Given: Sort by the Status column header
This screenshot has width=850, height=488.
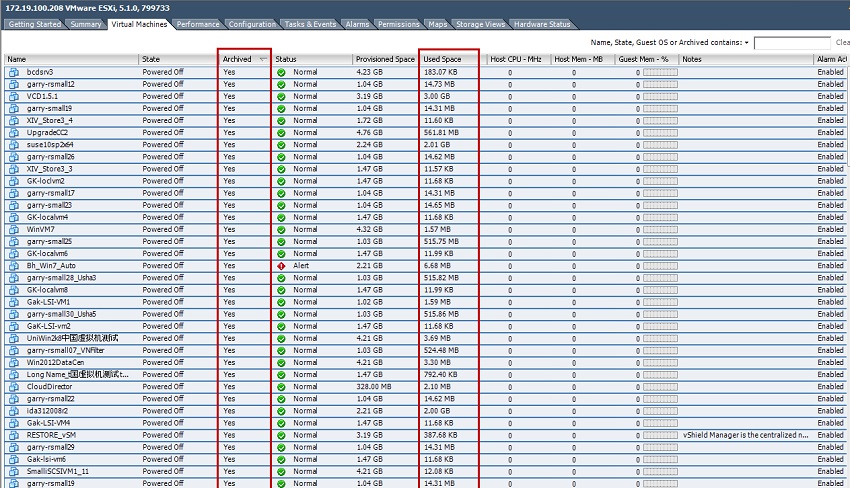Looking at the screenshot, I should click(312, 59).
